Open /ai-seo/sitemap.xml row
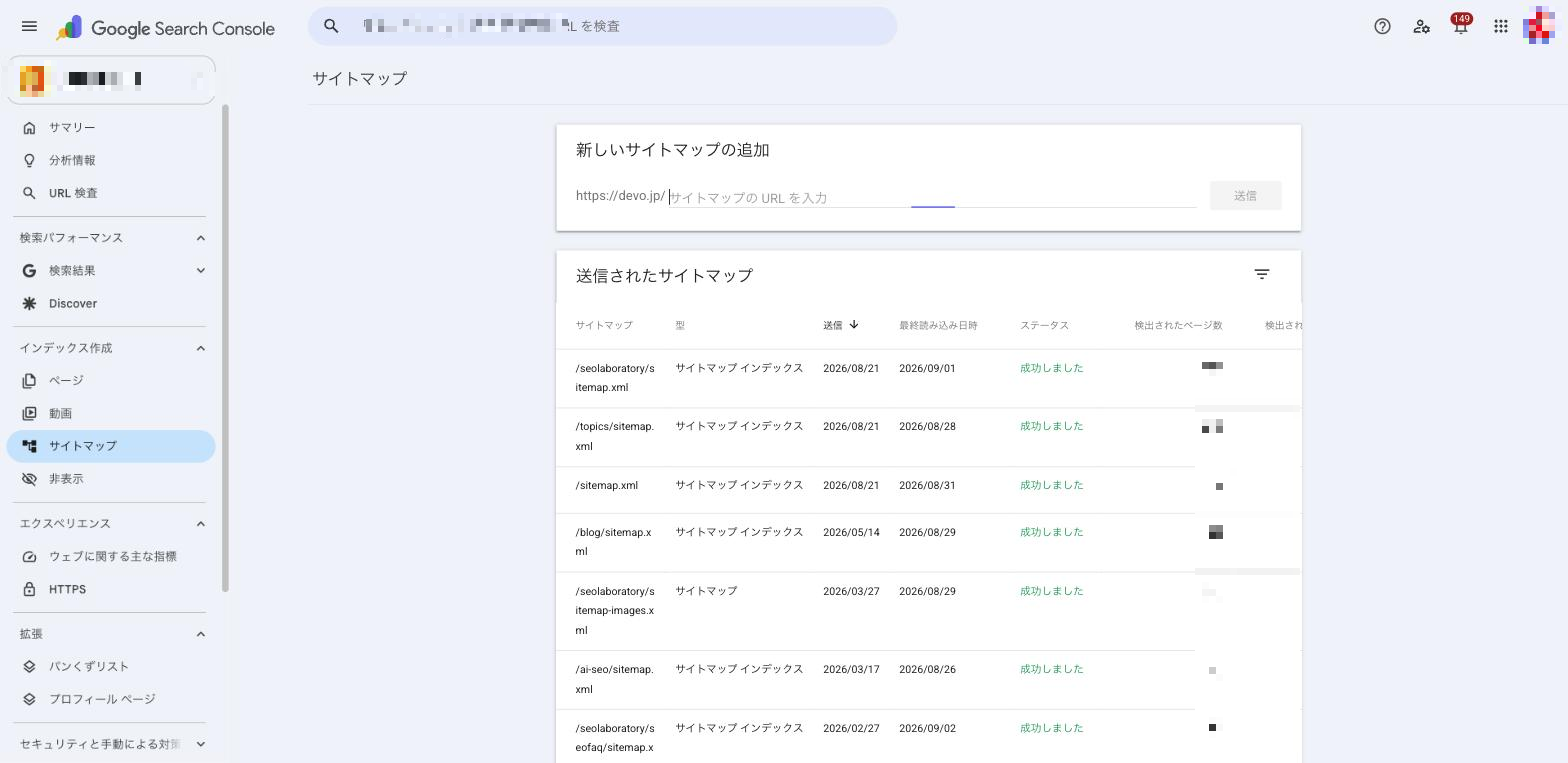Image resolution: width=1568 pixels, height=763 pixels. [x=929, y=680]
